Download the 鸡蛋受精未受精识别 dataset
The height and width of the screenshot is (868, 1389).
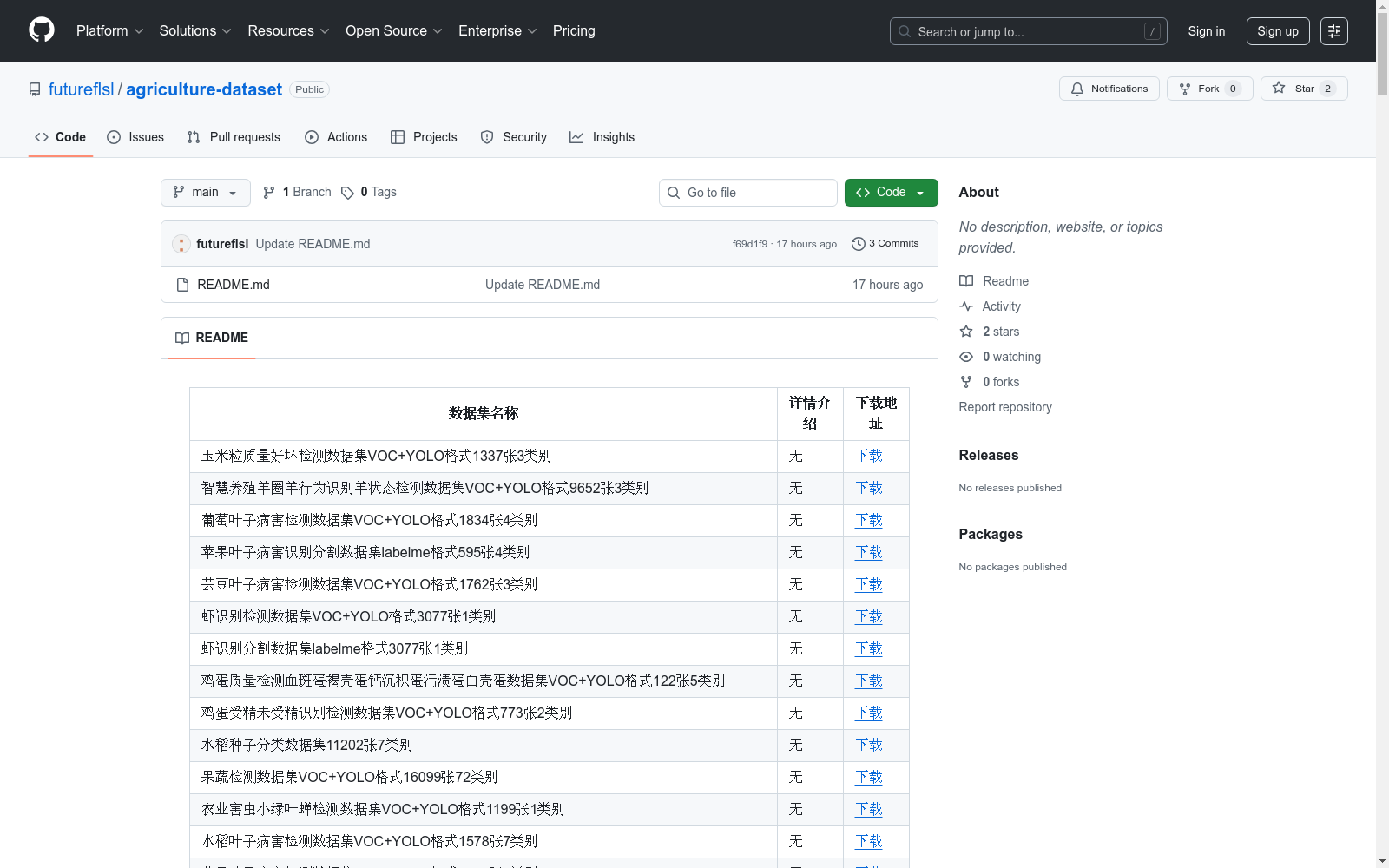tap(869, 713)
